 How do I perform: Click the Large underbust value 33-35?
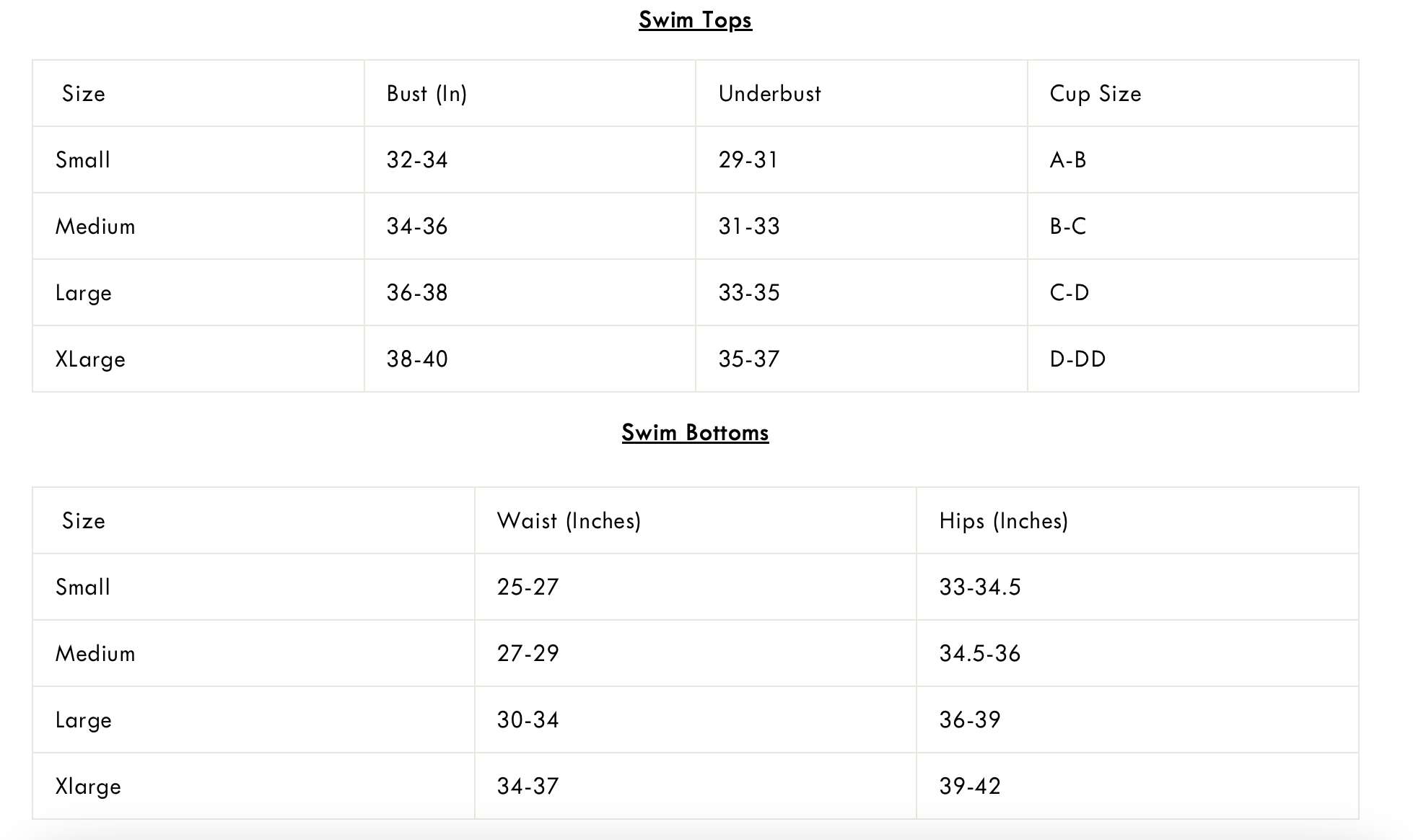click(x=749, y=293)
